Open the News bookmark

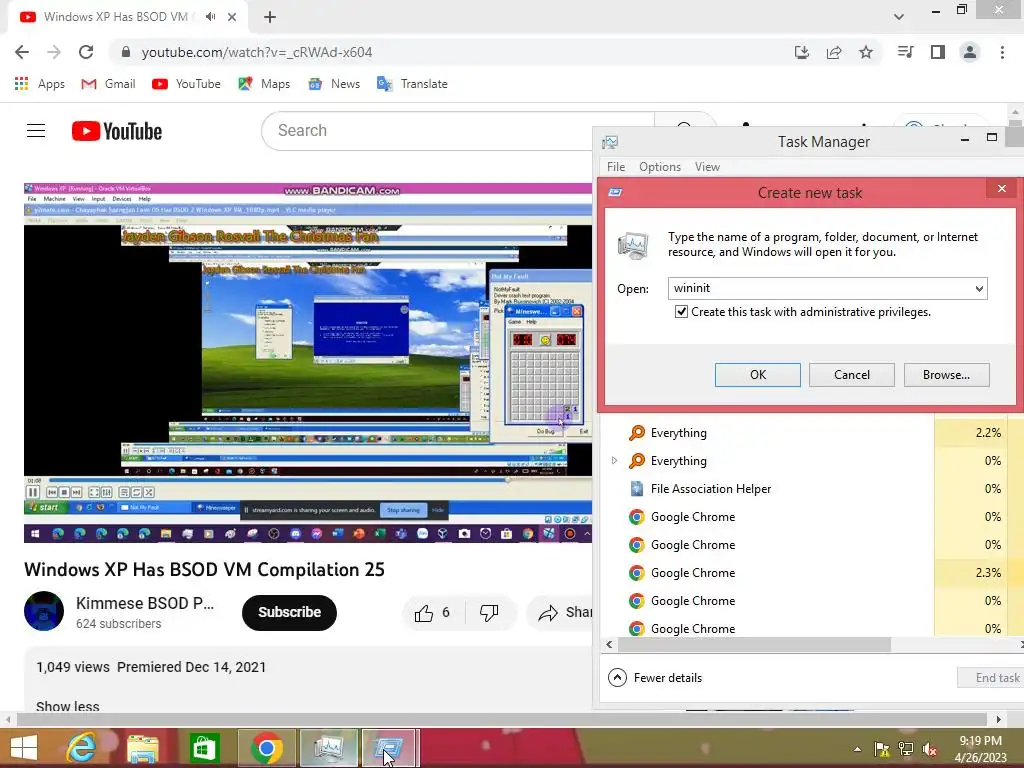[x=334, y=84]
